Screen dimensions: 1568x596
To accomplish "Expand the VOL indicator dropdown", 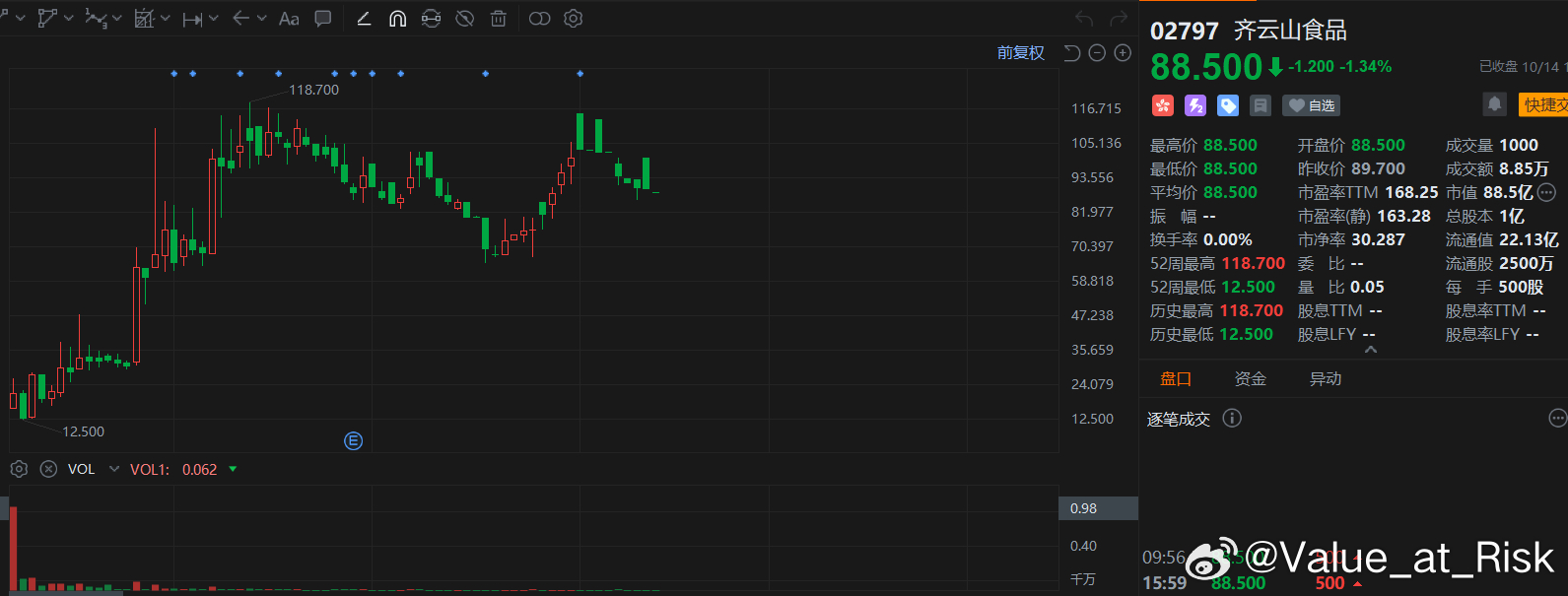I will (x=114, y=469).
